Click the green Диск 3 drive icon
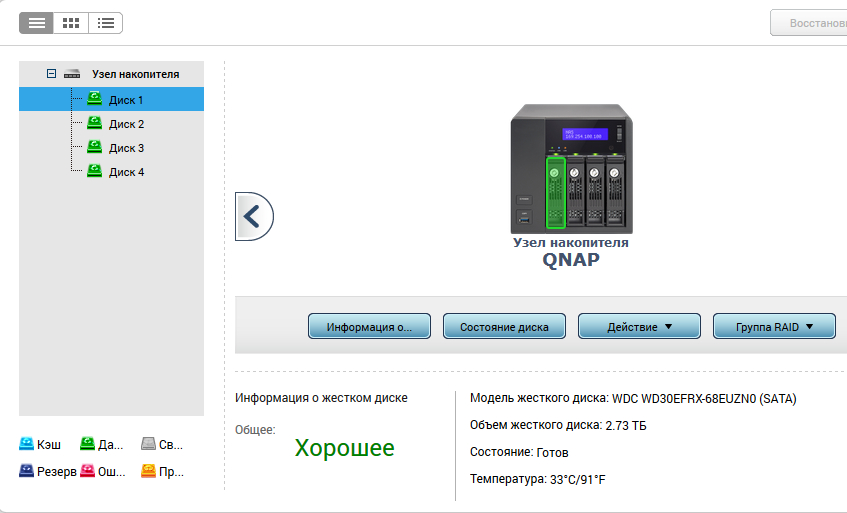The image size is (847, 513). [94, 147]
